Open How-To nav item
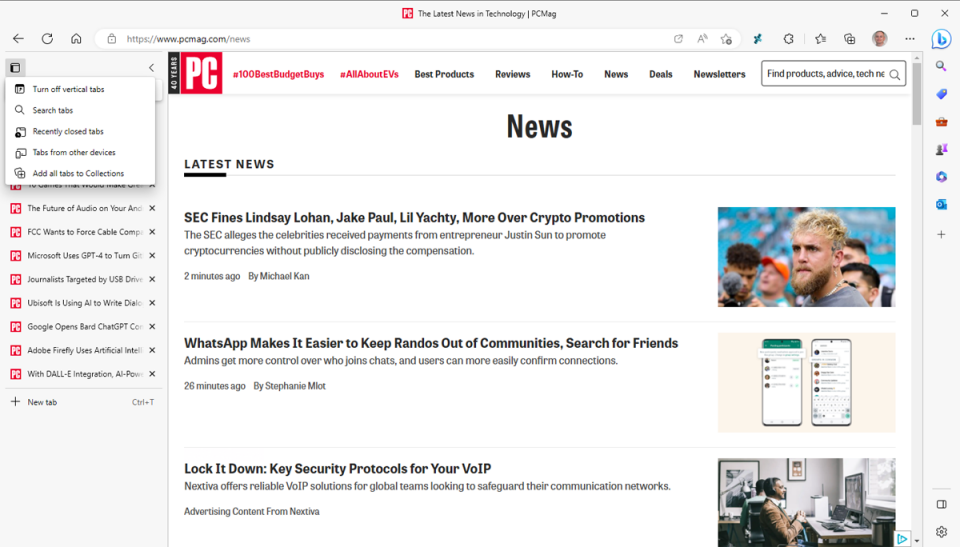The image size is (960, 547). [x=567, y=74]
